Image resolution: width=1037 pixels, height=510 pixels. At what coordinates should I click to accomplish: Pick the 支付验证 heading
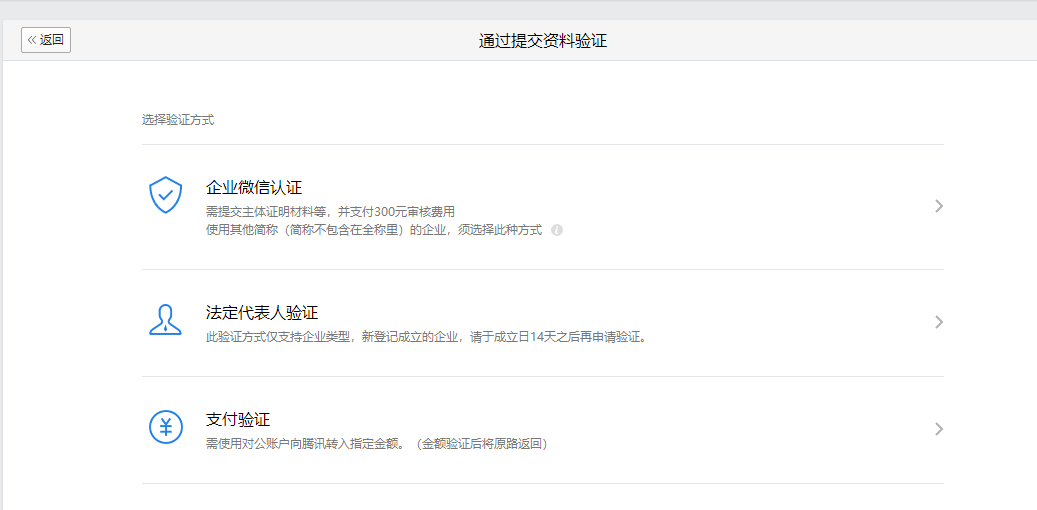(x=238, y=420)
